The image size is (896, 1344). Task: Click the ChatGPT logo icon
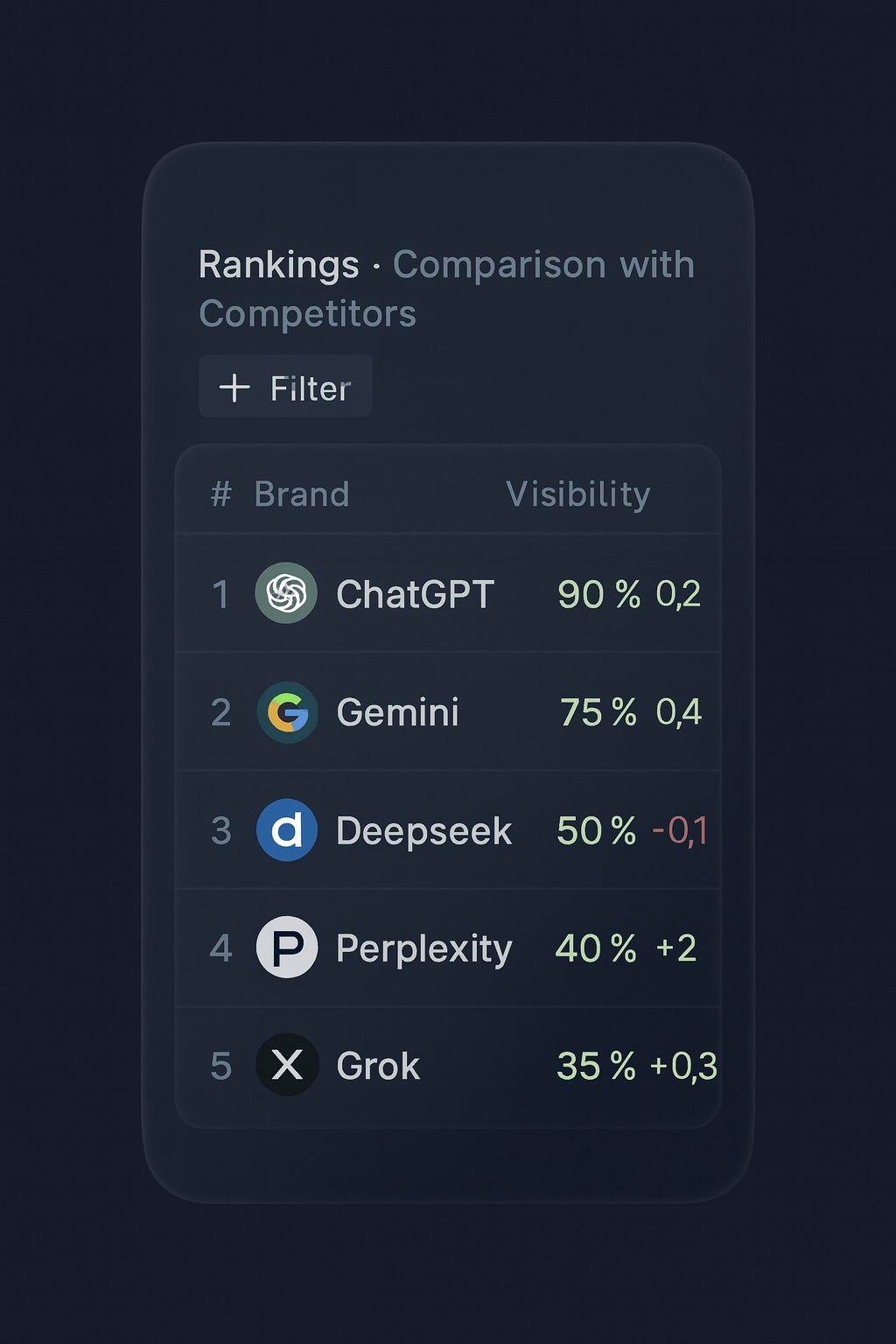point(286,593)
